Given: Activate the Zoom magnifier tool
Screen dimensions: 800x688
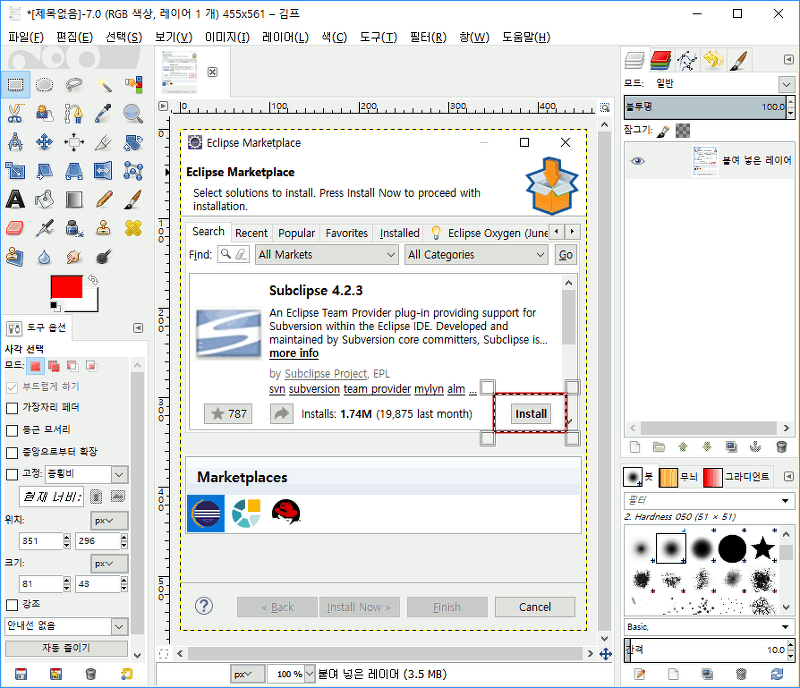Looking at the screenshot, I should [x=133, y=114].
